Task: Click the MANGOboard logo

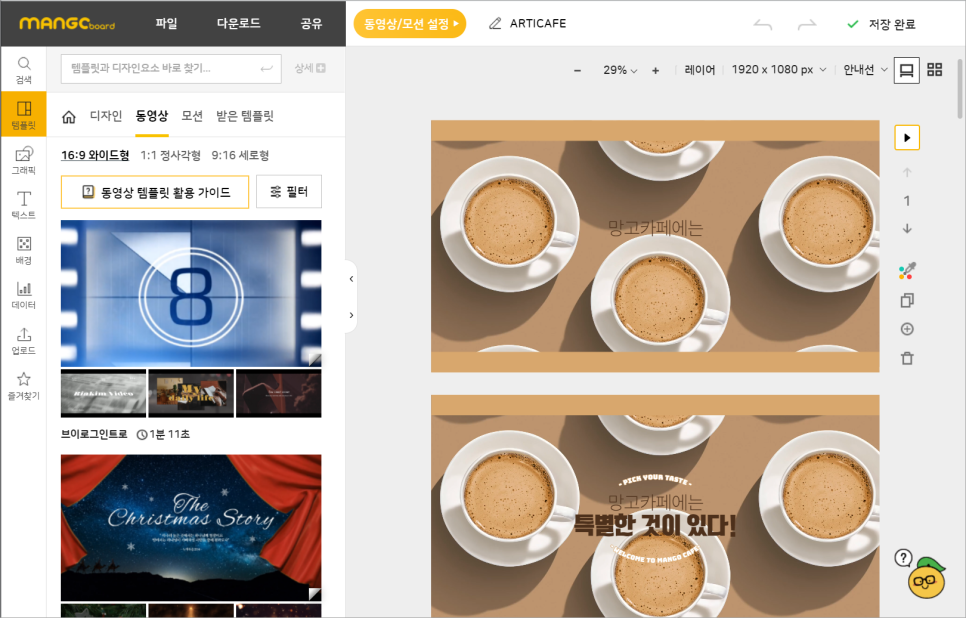Action: [67, 23]
